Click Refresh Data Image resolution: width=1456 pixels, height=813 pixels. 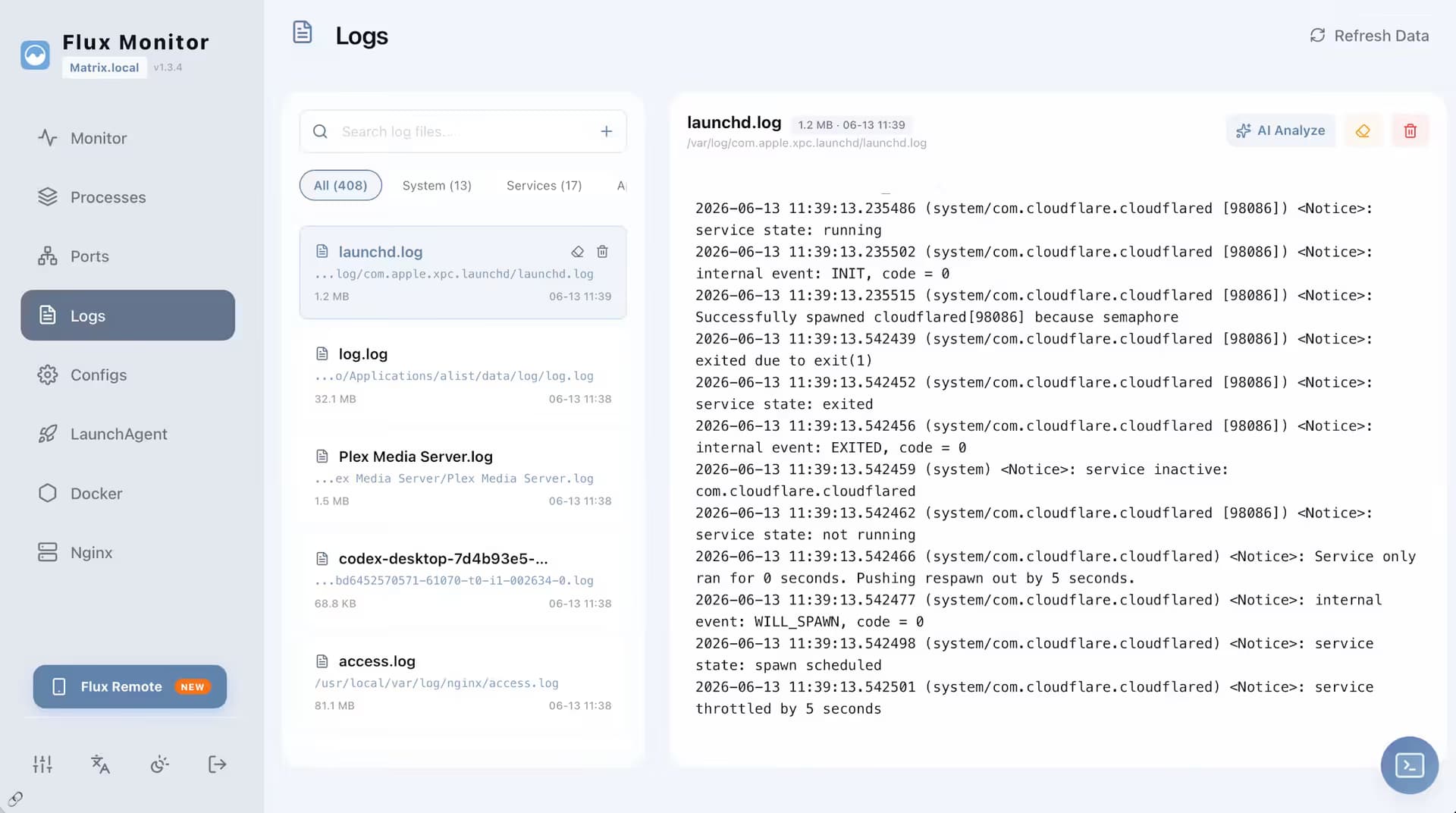(x=1370, y=36)
